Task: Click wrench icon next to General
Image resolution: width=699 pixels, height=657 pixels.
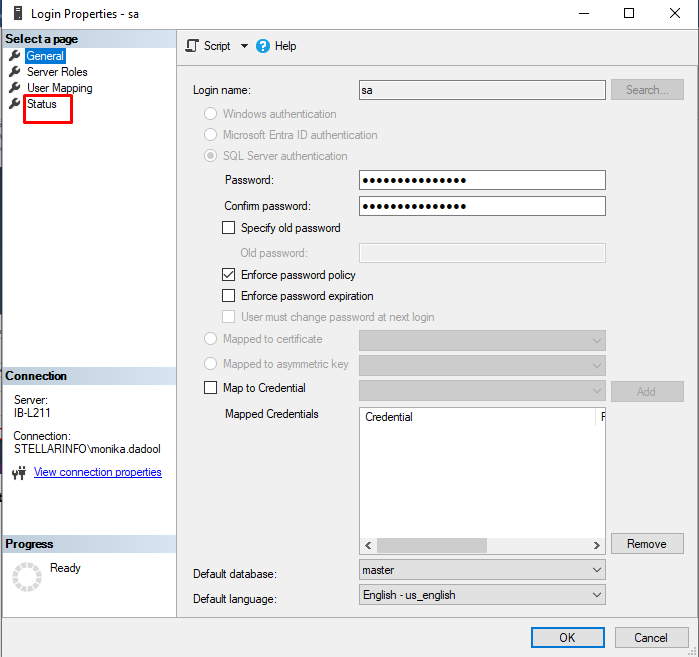Action: tap(15, 56)
